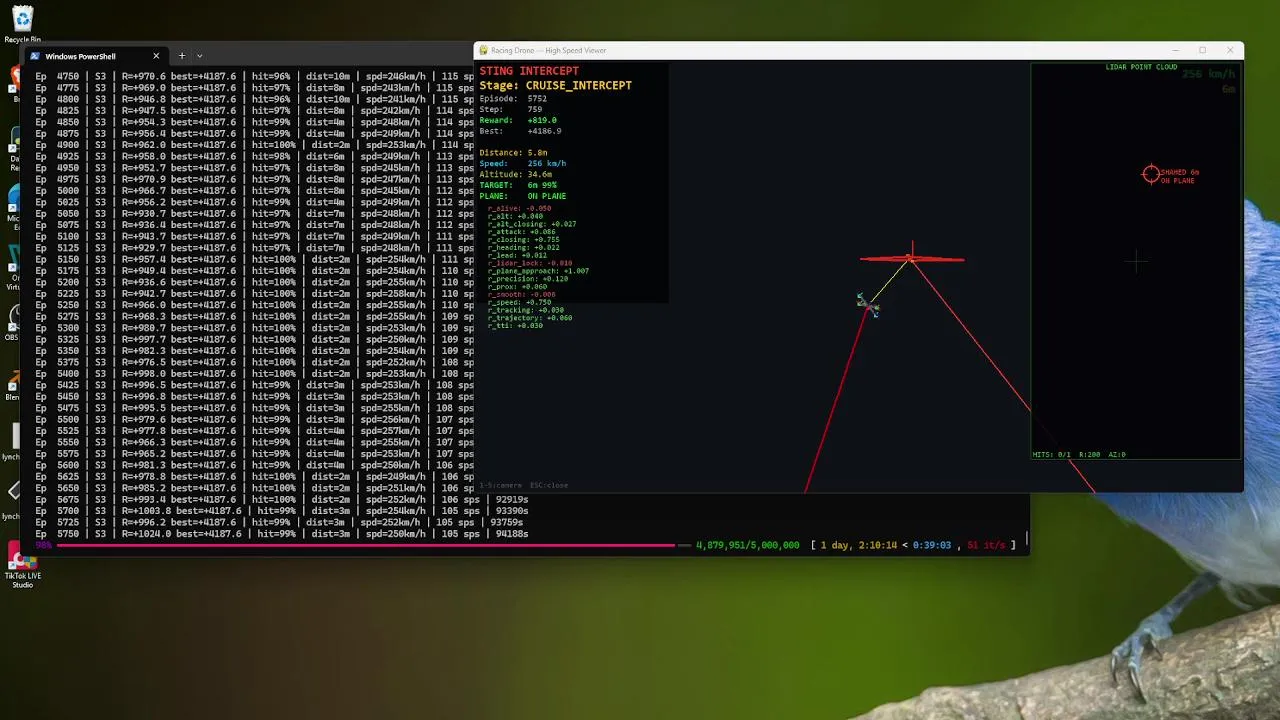Close the Windows PowerShell tab

pyautogui.click(x=156, y=56)
